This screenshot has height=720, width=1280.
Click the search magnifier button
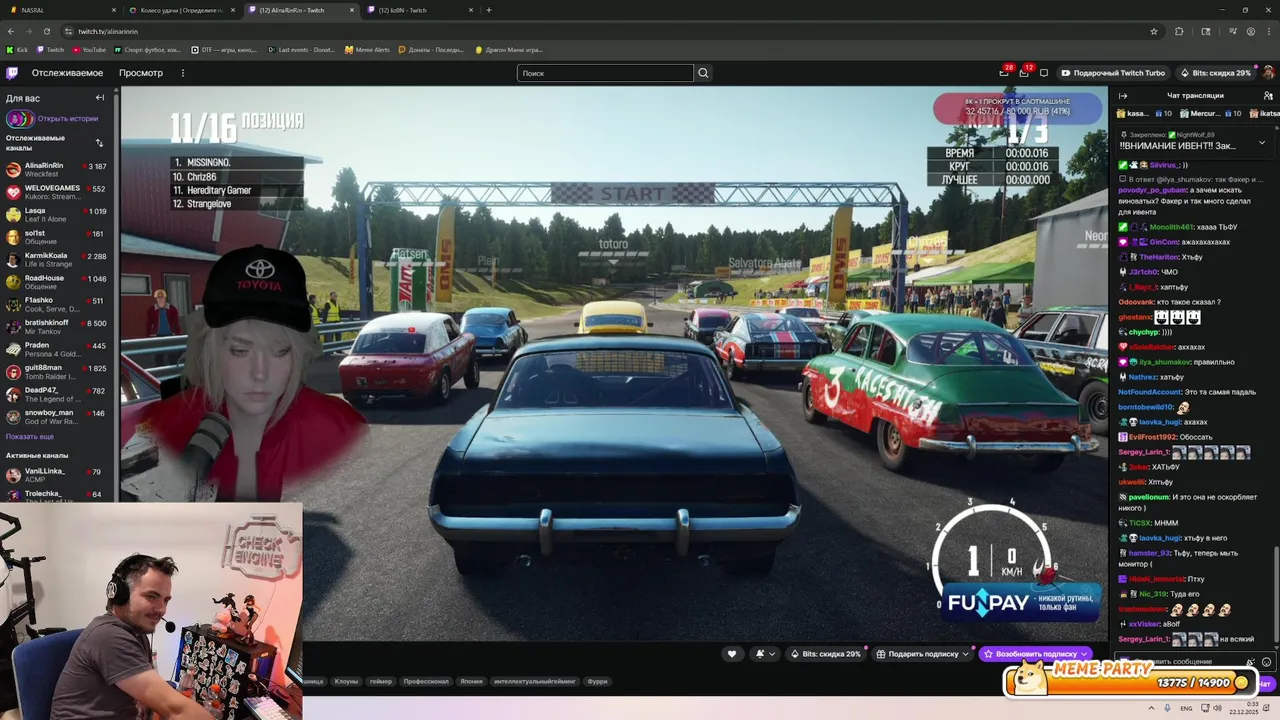703,73
